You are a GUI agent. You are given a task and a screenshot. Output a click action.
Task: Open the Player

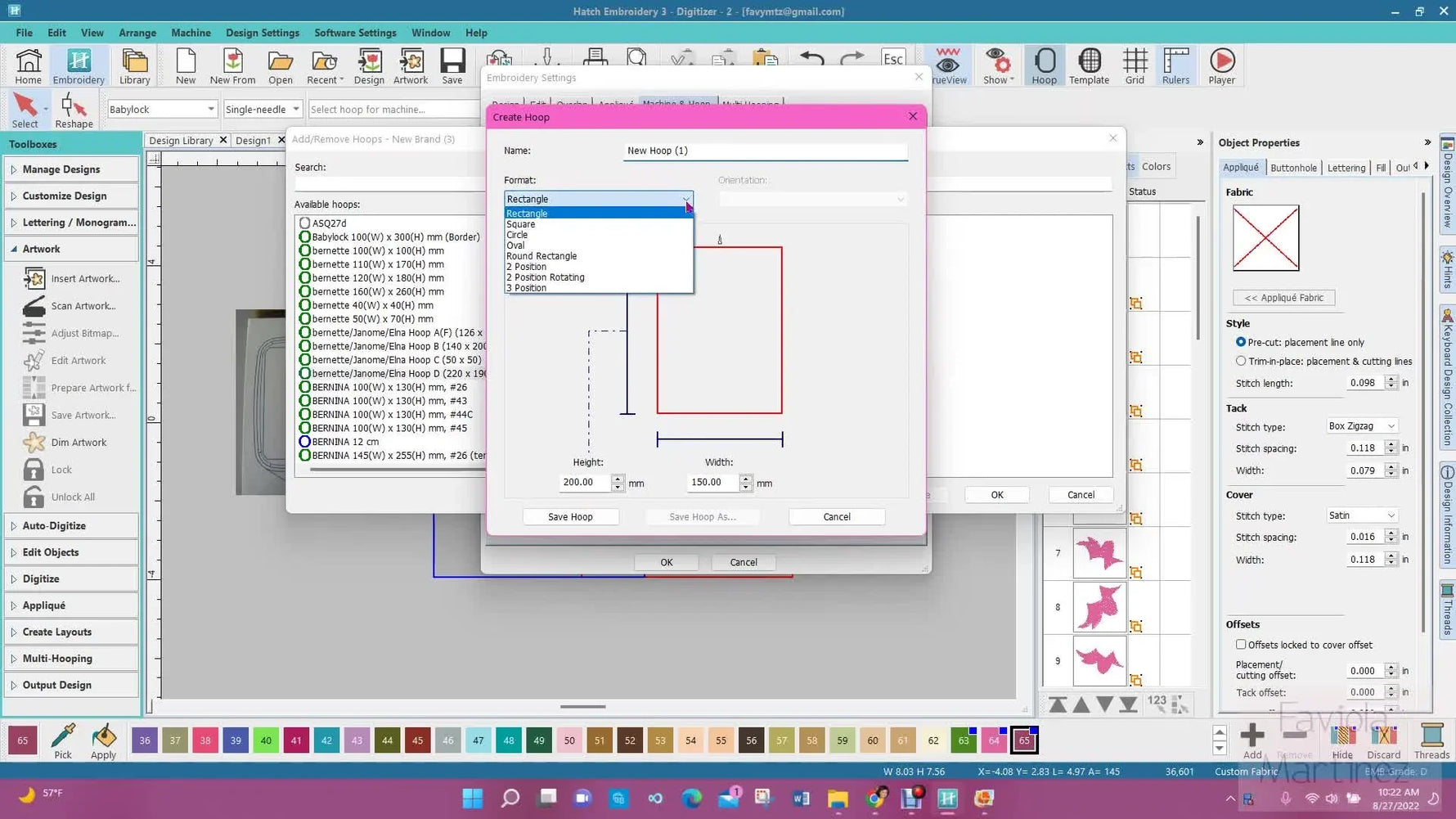(1221, 65)
